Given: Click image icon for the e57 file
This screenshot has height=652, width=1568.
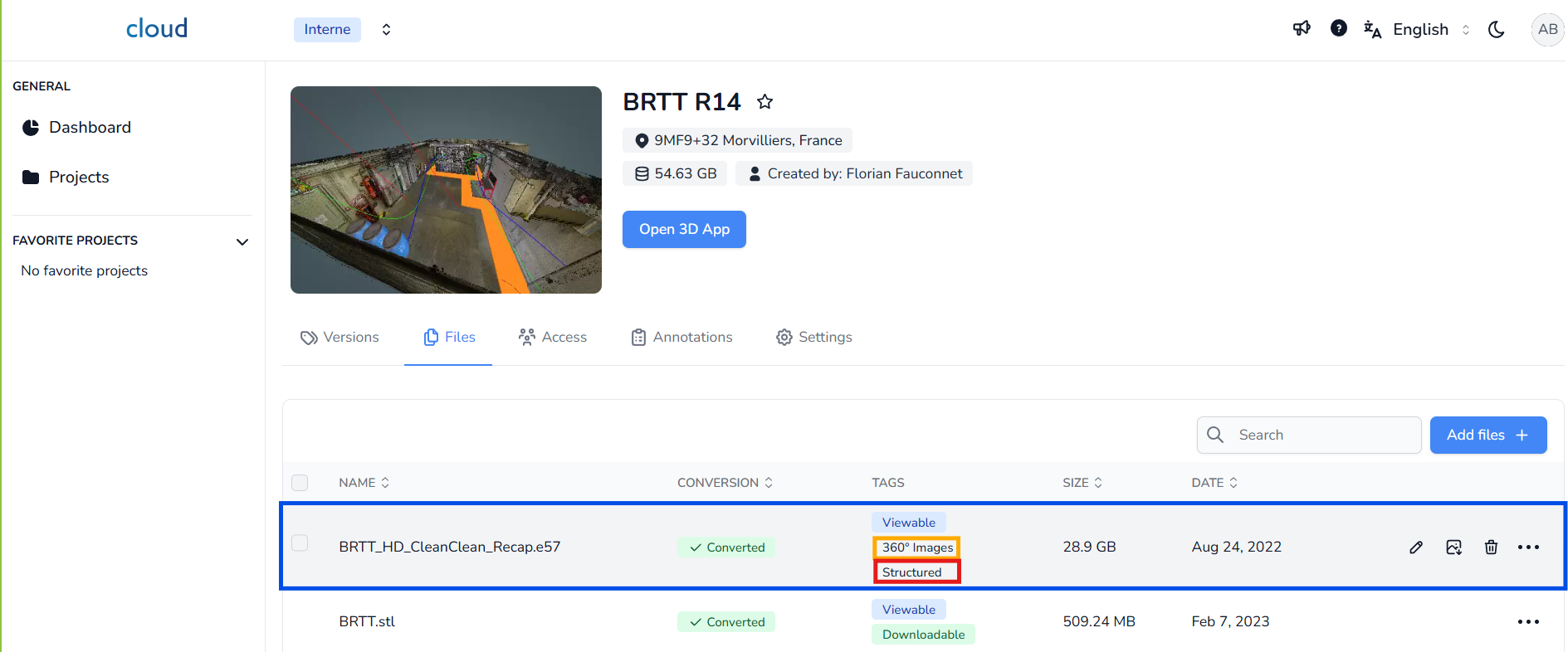Looking at the screenshot, I should (x=1453, y=547).
